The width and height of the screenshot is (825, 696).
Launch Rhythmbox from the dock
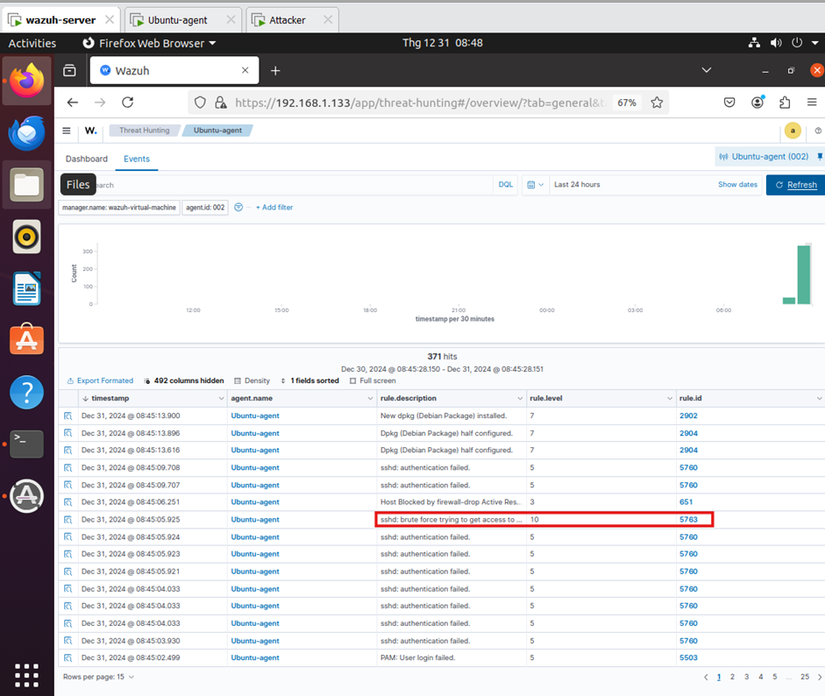27,237
